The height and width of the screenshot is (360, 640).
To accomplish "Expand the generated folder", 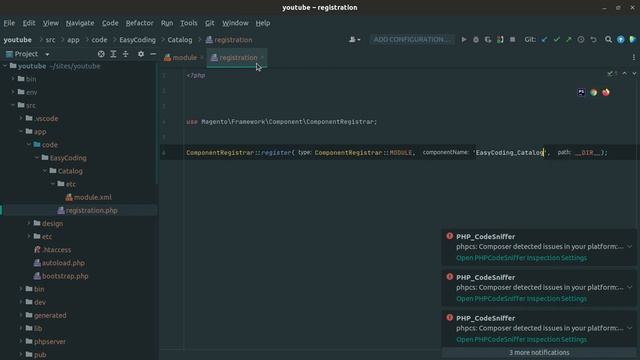I will click(x=21, y=315).
